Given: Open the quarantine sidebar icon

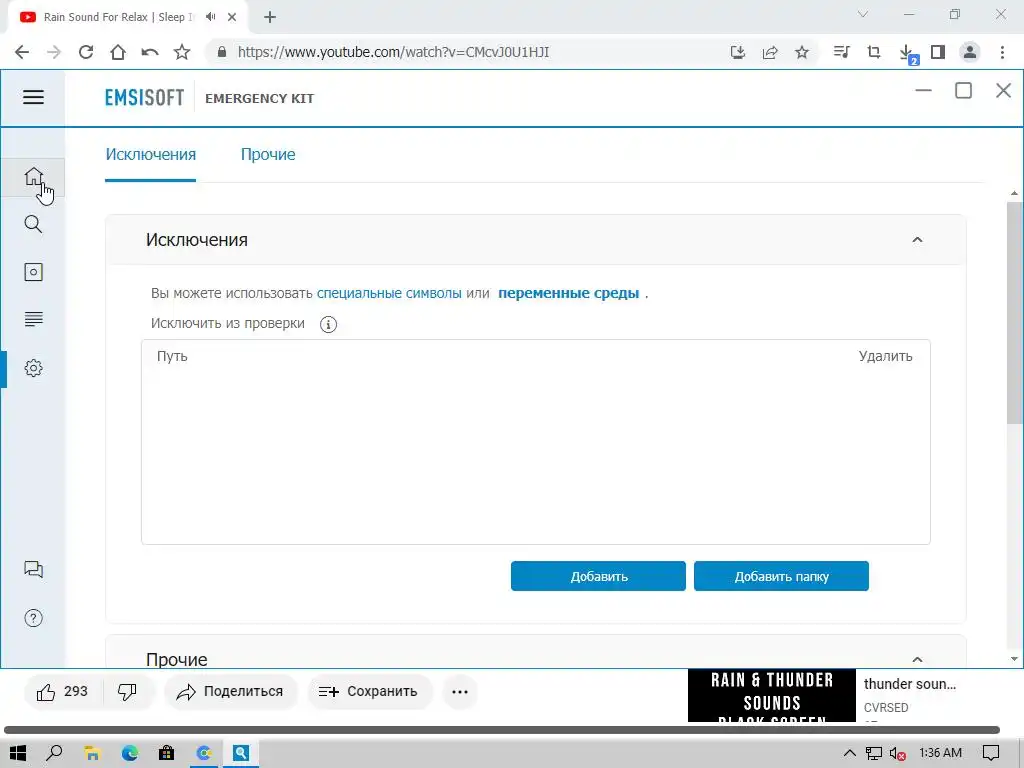Looking at the screenshot, I should click(33, 272).
